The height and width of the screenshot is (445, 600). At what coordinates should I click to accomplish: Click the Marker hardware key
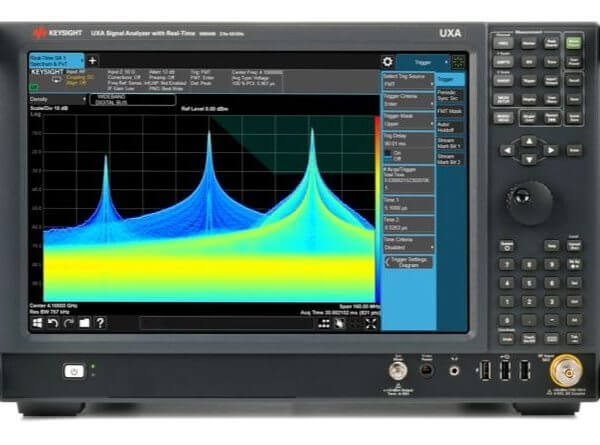529,43
